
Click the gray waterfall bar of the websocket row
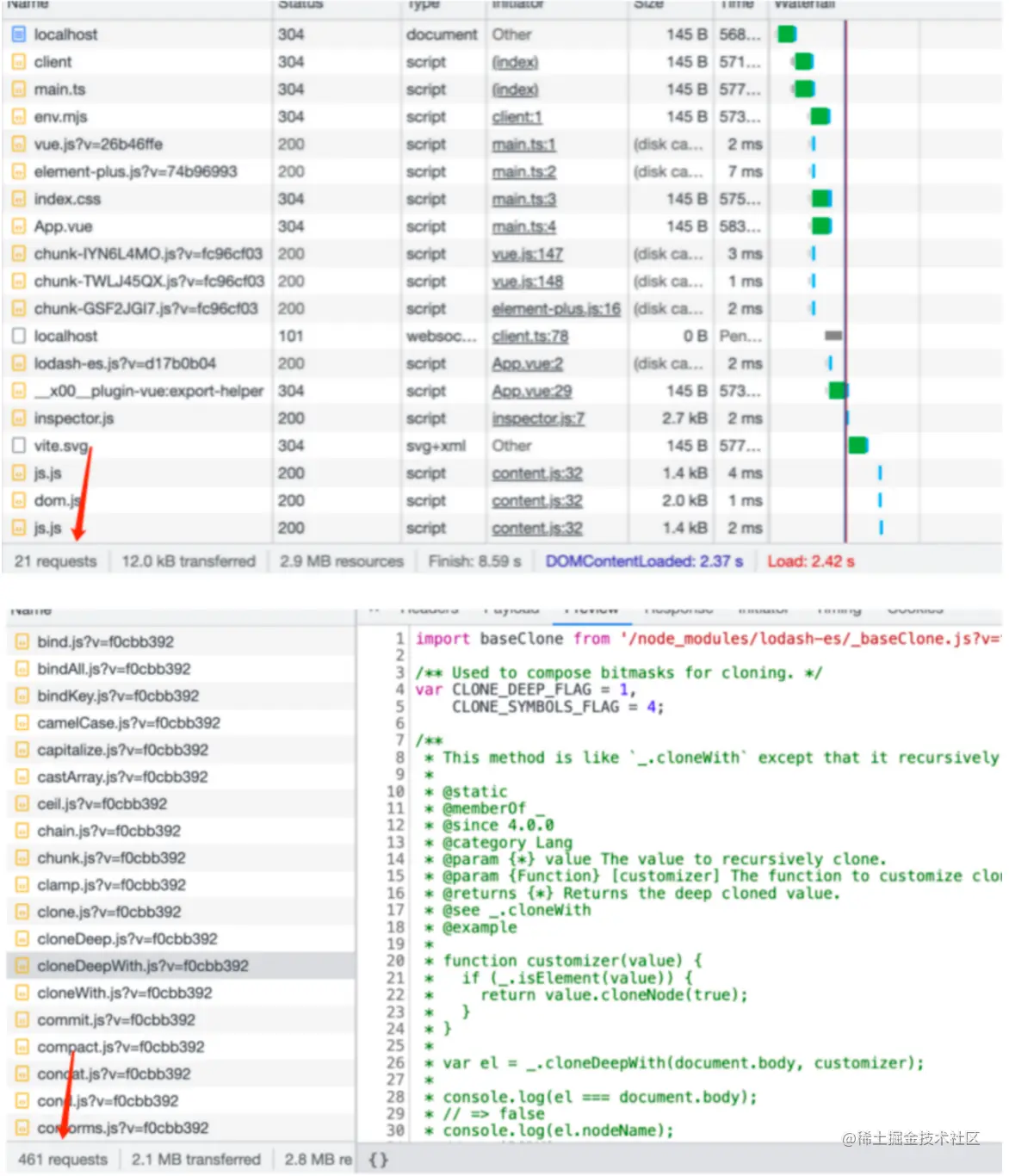[833, 336]
